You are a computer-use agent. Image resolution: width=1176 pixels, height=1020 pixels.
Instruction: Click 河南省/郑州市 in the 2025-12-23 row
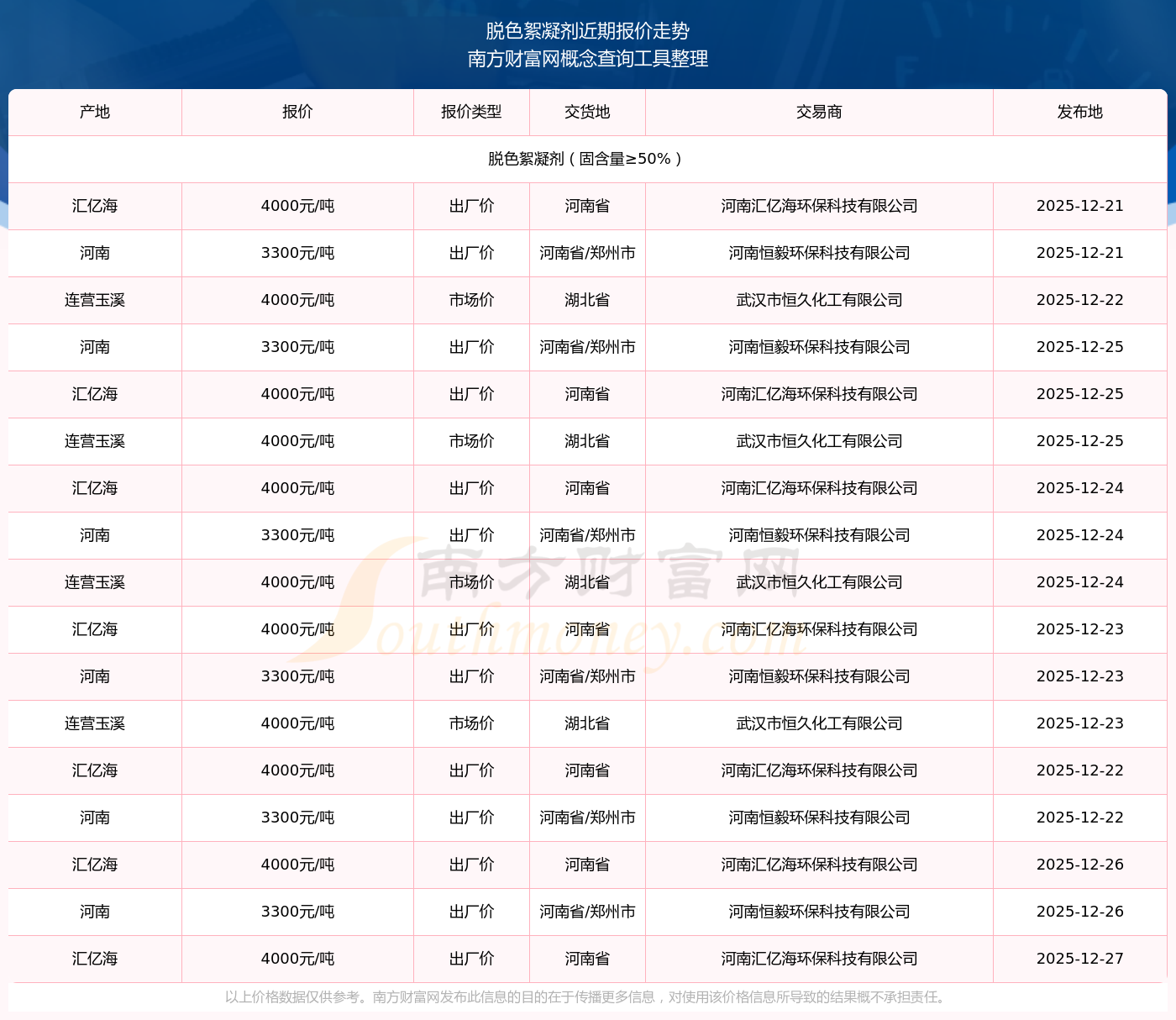click(587, 676)
